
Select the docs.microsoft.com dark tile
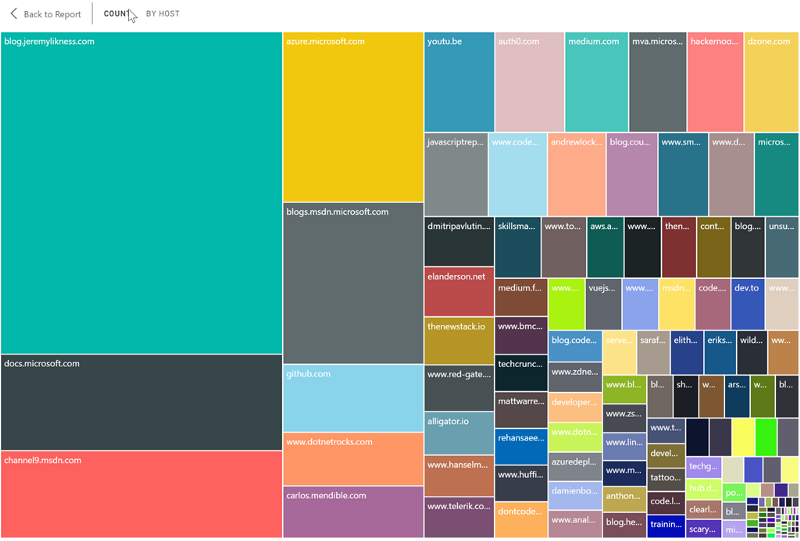(141, 402)
